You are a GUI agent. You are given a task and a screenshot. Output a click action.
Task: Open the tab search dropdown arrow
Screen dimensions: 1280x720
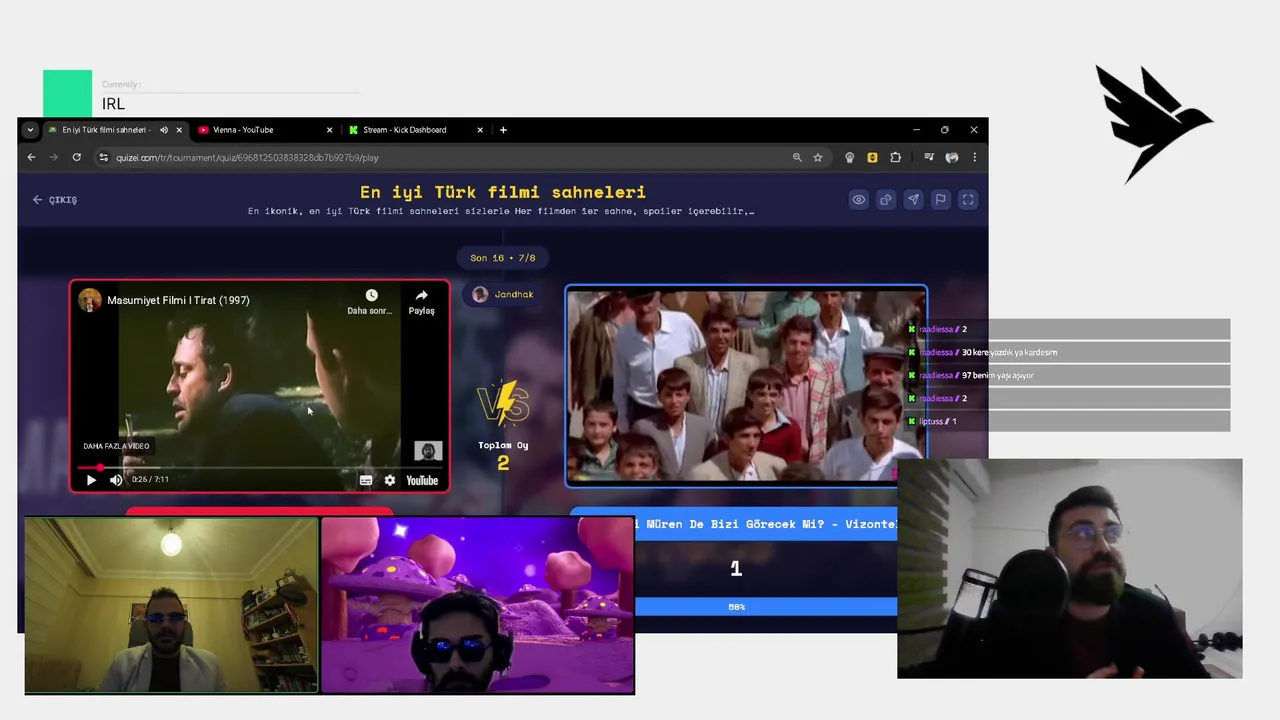point(30,129)
